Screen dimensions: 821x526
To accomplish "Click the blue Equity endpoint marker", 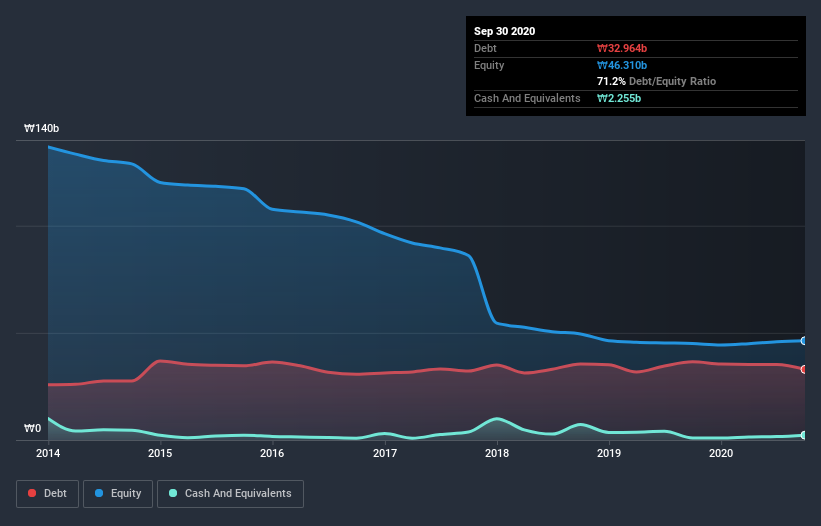I will pyautogui.click(x=804, y=341).
